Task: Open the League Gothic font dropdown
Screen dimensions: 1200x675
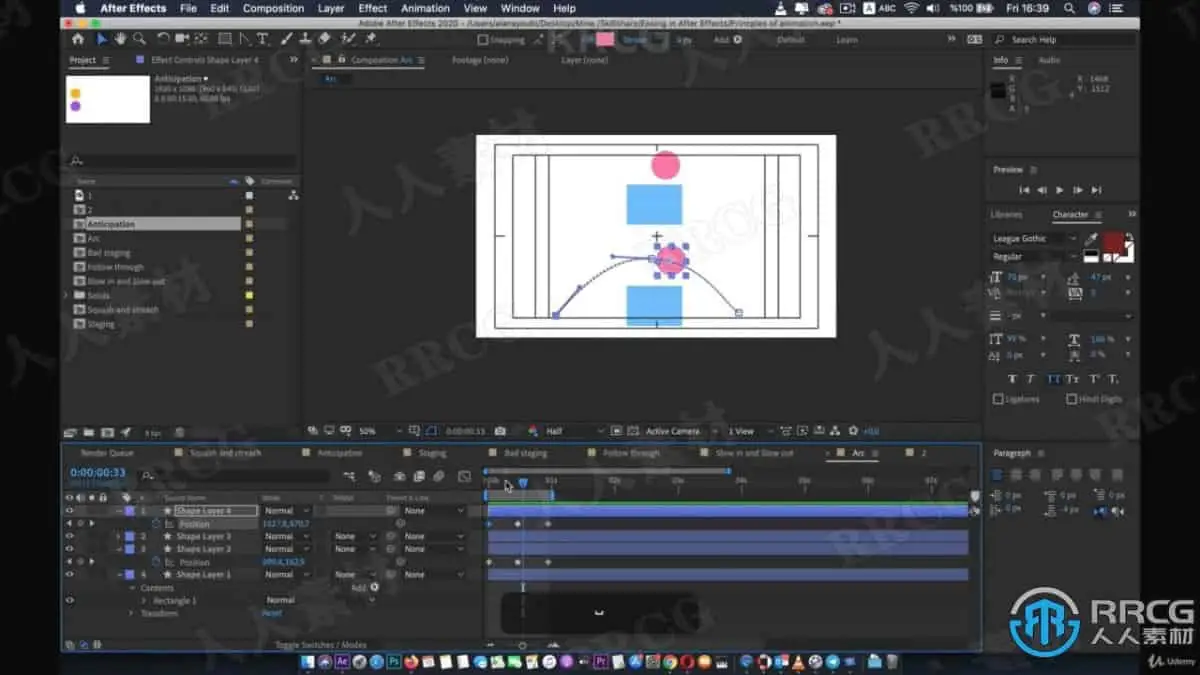Action: point(1035,239)
